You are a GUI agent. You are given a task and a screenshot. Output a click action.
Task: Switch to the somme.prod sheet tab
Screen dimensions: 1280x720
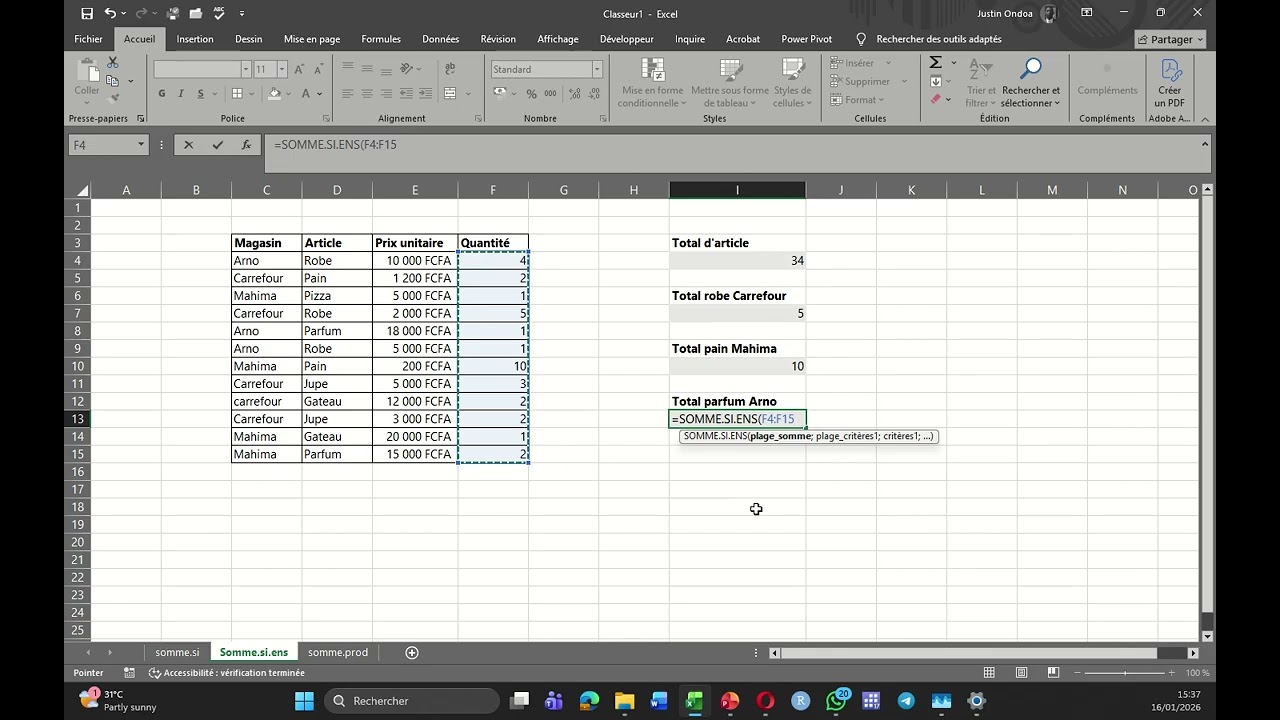(338, 652)
